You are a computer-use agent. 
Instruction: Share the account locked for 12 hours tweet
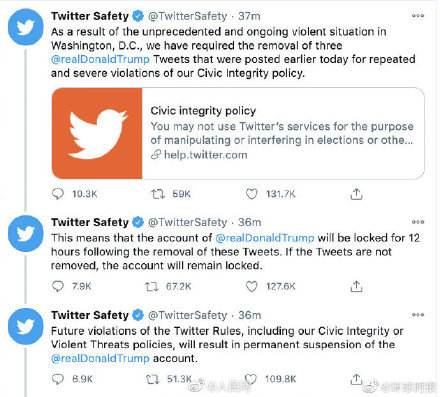pyautogui.click(x=356, y=286)
